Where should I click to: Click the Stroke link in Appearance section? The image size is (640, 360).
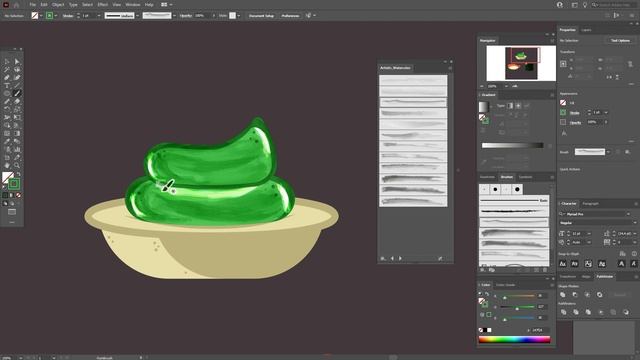point(574,113)
